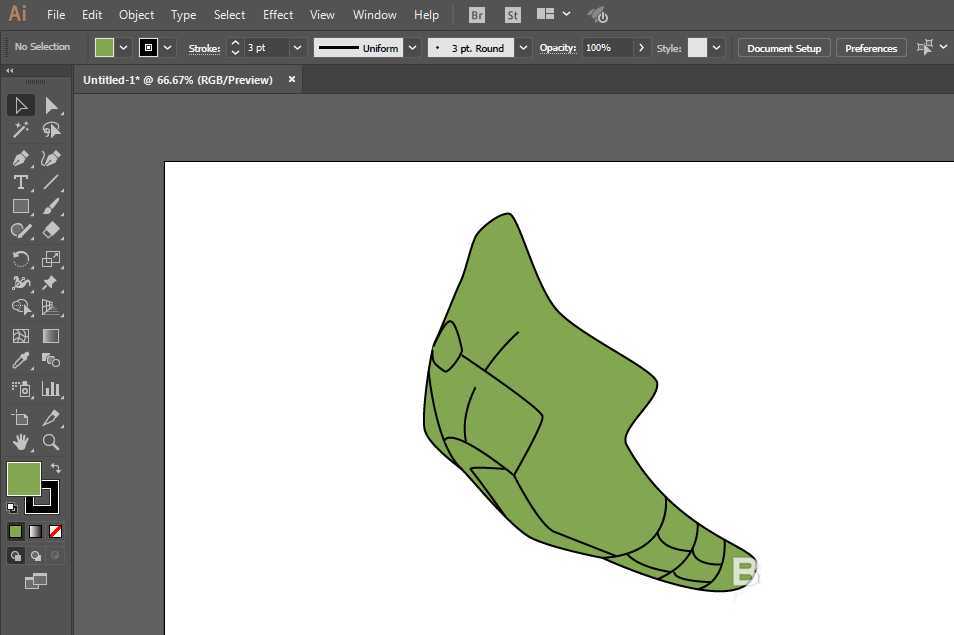954x635 pixels.
Task: Open the Effect menu
Action: coord(278,15)
